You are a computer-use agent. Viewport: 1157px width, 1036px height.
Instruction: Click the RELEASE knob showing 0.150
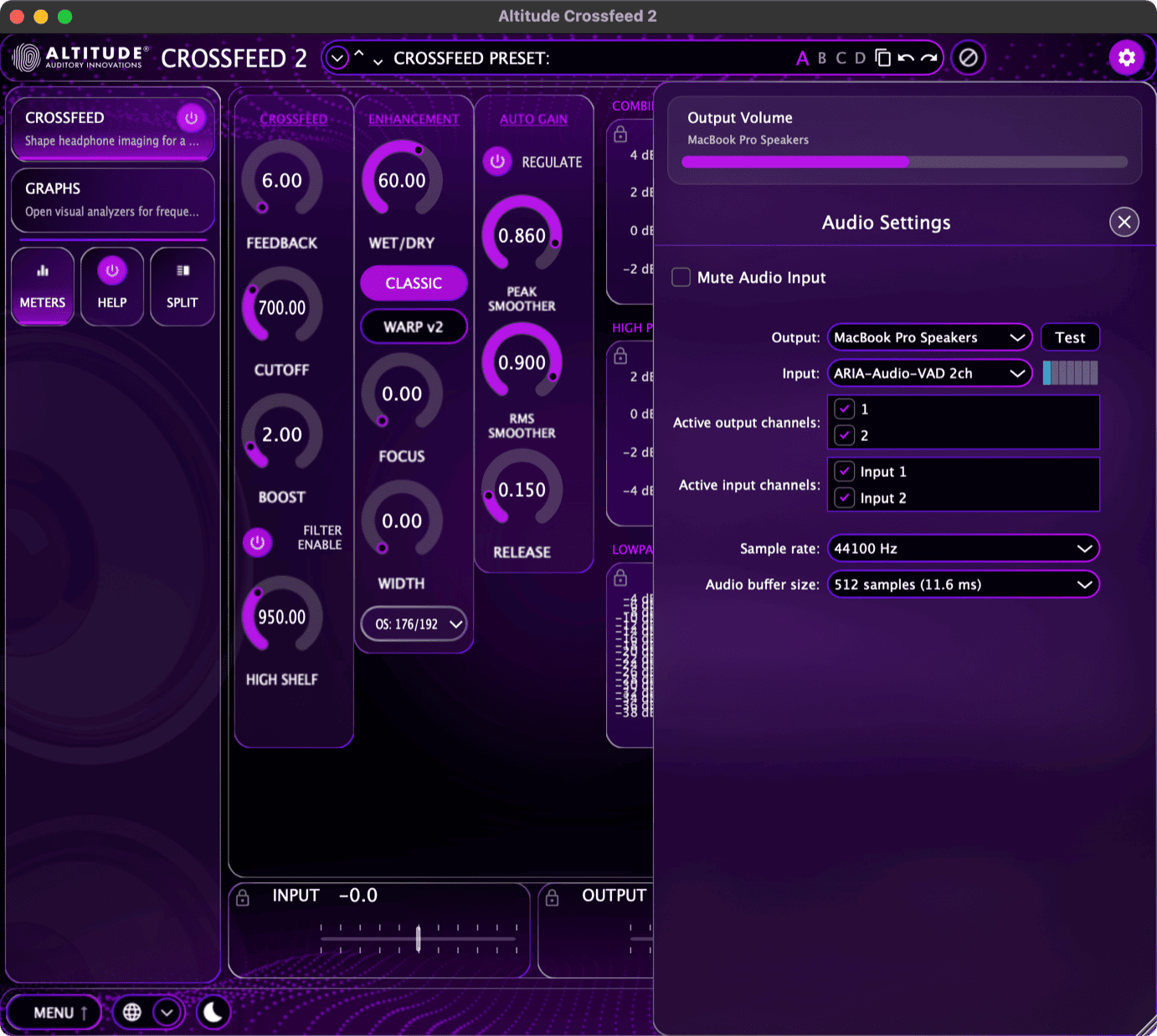pos(522,490)
